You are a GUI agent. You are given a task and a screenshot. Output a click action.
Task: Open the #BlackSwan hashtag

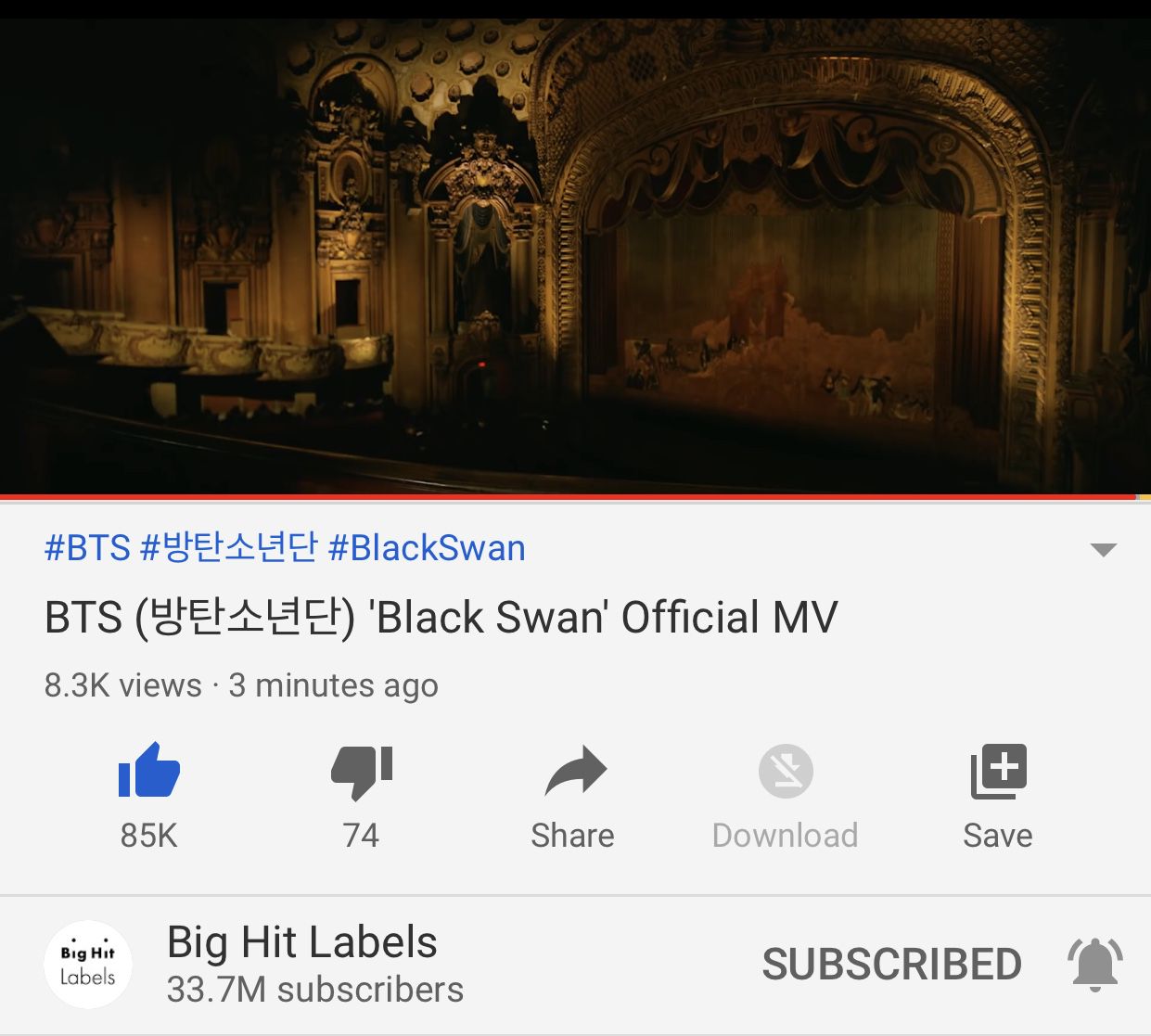click(427, 548)
